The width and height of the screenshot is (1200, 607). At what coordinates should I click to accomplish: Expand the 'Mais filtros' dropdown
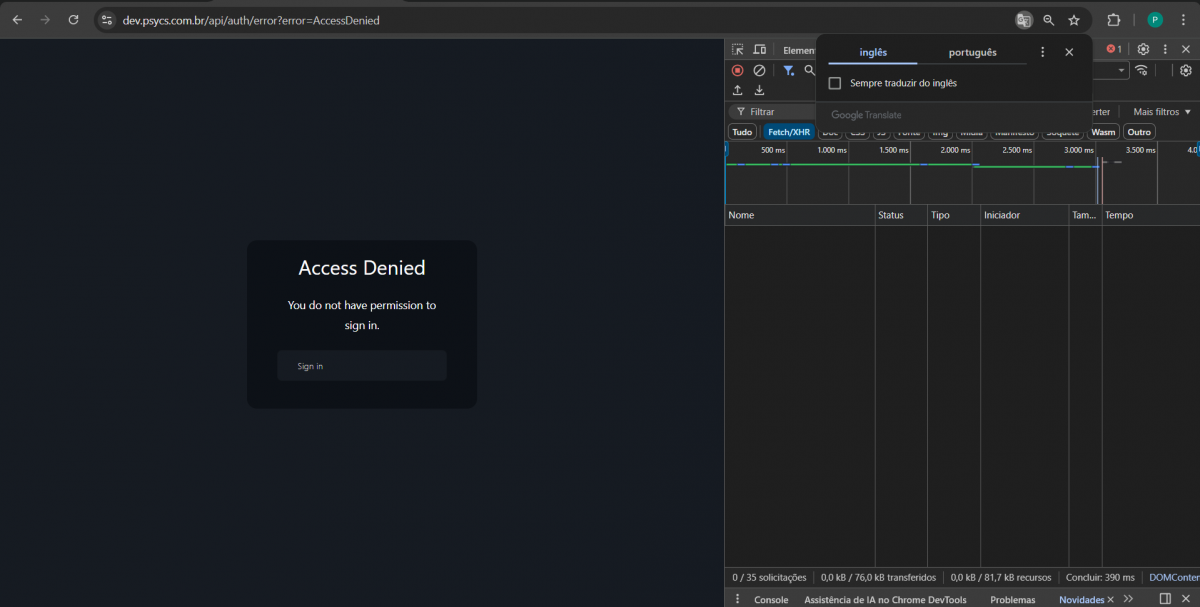[x=1161, y=112]
